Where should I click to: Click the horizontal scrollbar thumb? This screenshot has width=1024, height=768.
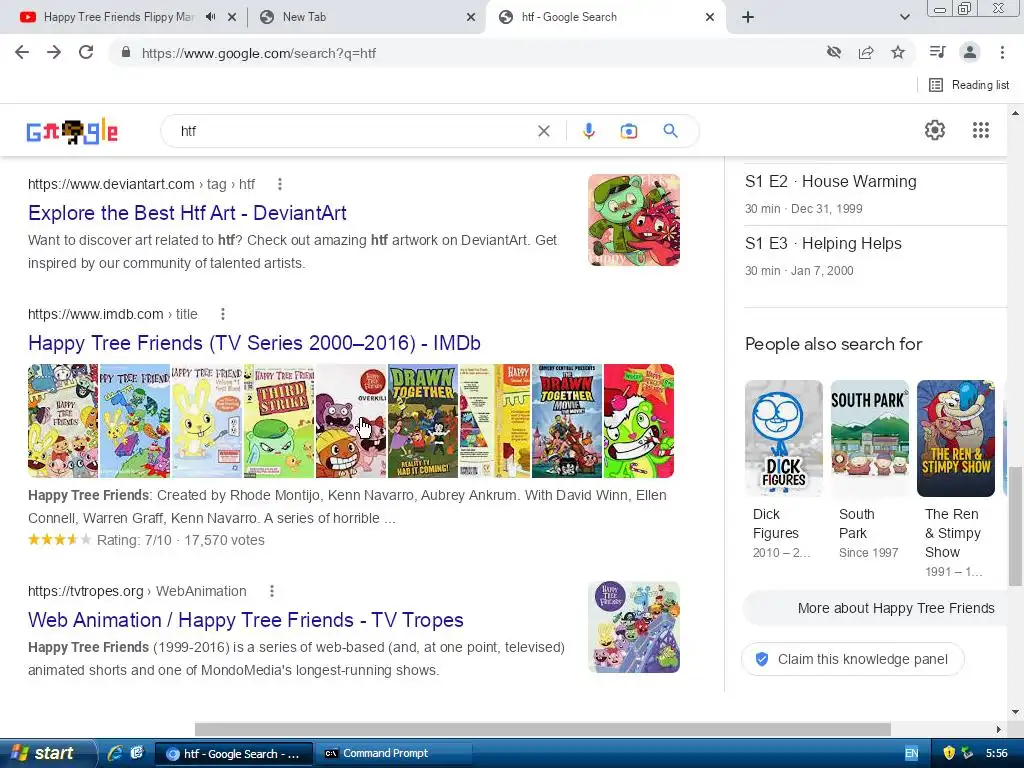[x=543, y=729]
